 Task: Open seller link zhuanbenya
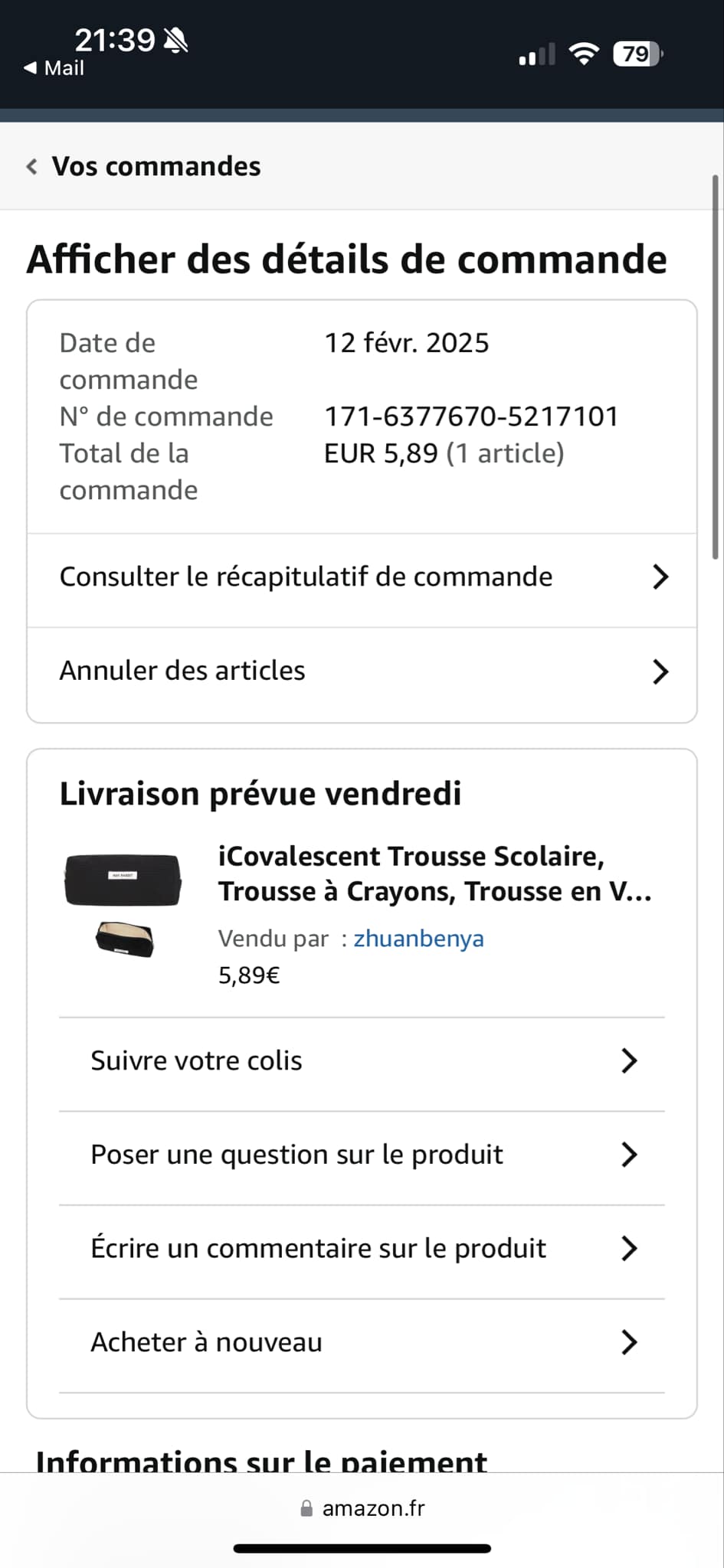418,939
